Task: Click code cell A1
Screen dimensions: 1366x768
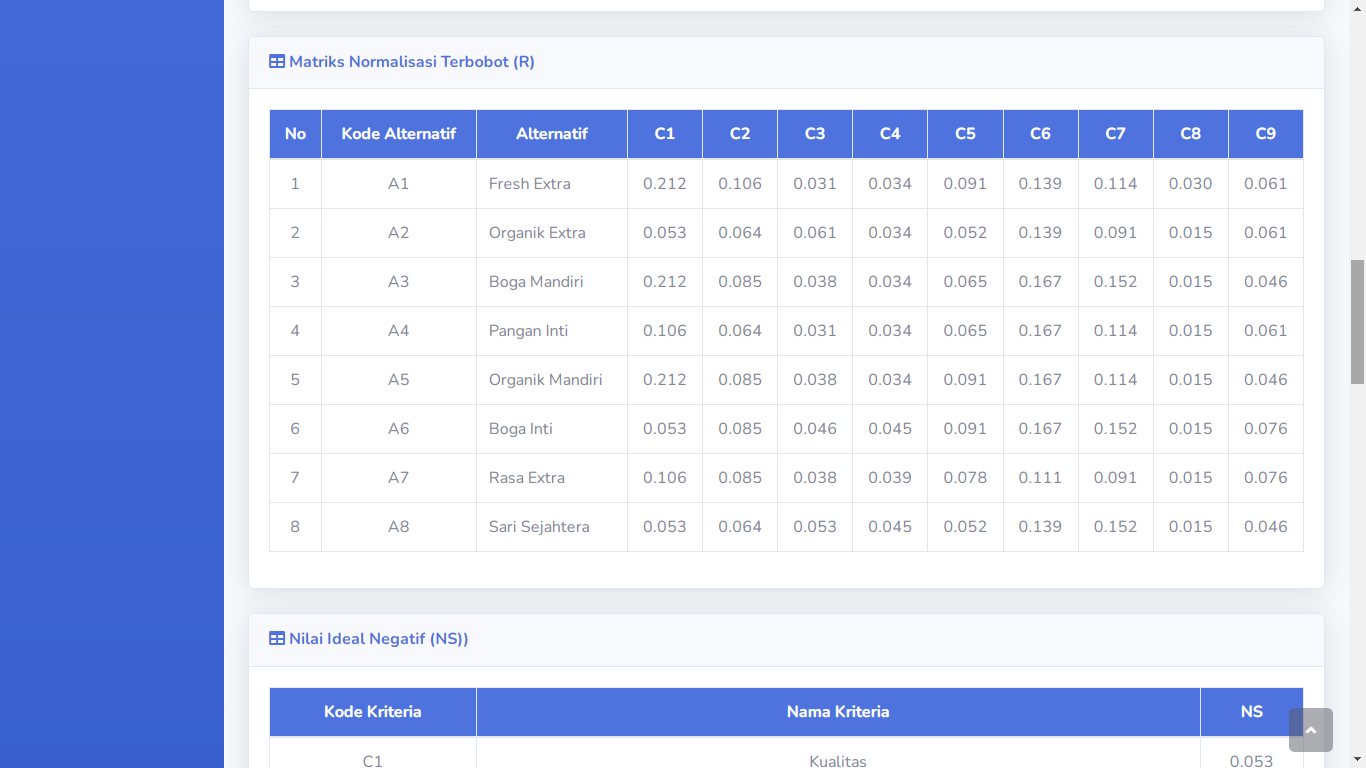Action: point(399,184)
